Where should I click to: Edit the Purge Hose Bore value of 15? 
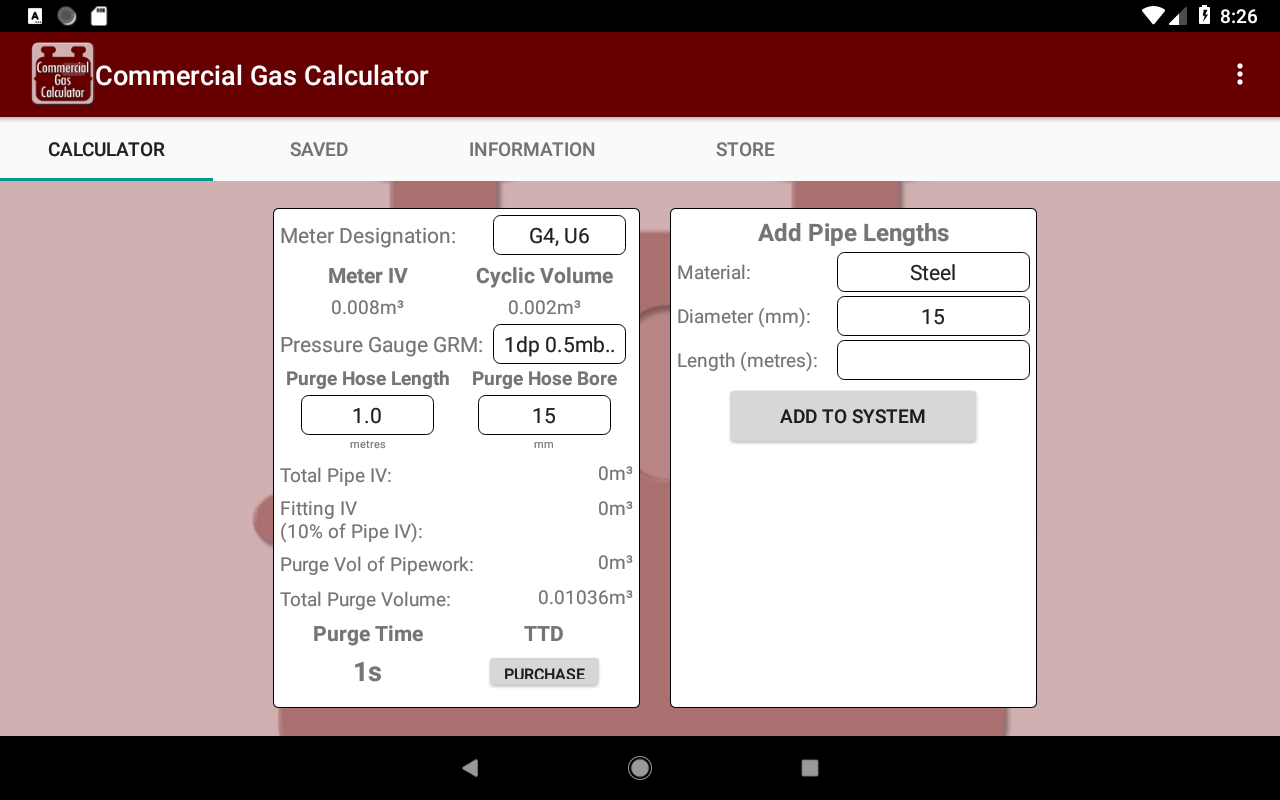coord(544,414)
